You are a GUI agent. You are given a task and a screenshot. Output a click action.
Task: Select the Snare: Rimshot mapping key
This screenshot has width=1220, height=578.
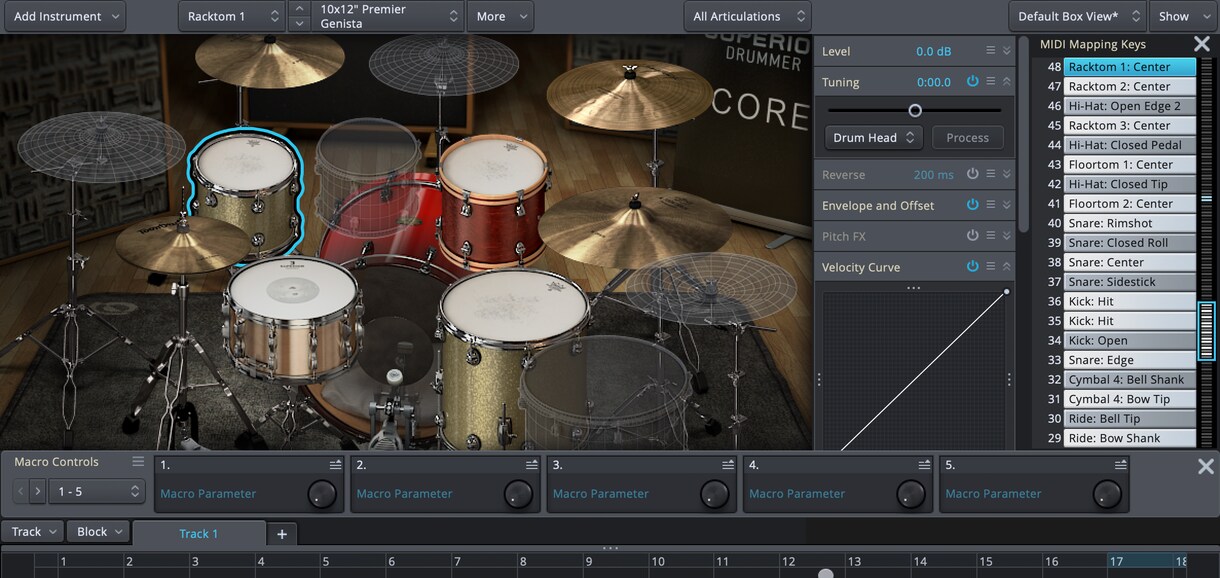click(x=1130, y=223)
